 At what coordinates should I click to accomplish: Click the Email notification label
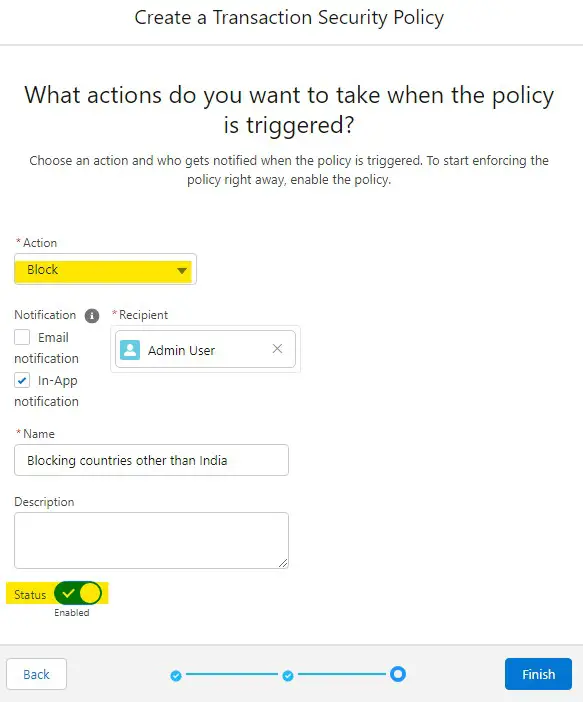(47, 348)
